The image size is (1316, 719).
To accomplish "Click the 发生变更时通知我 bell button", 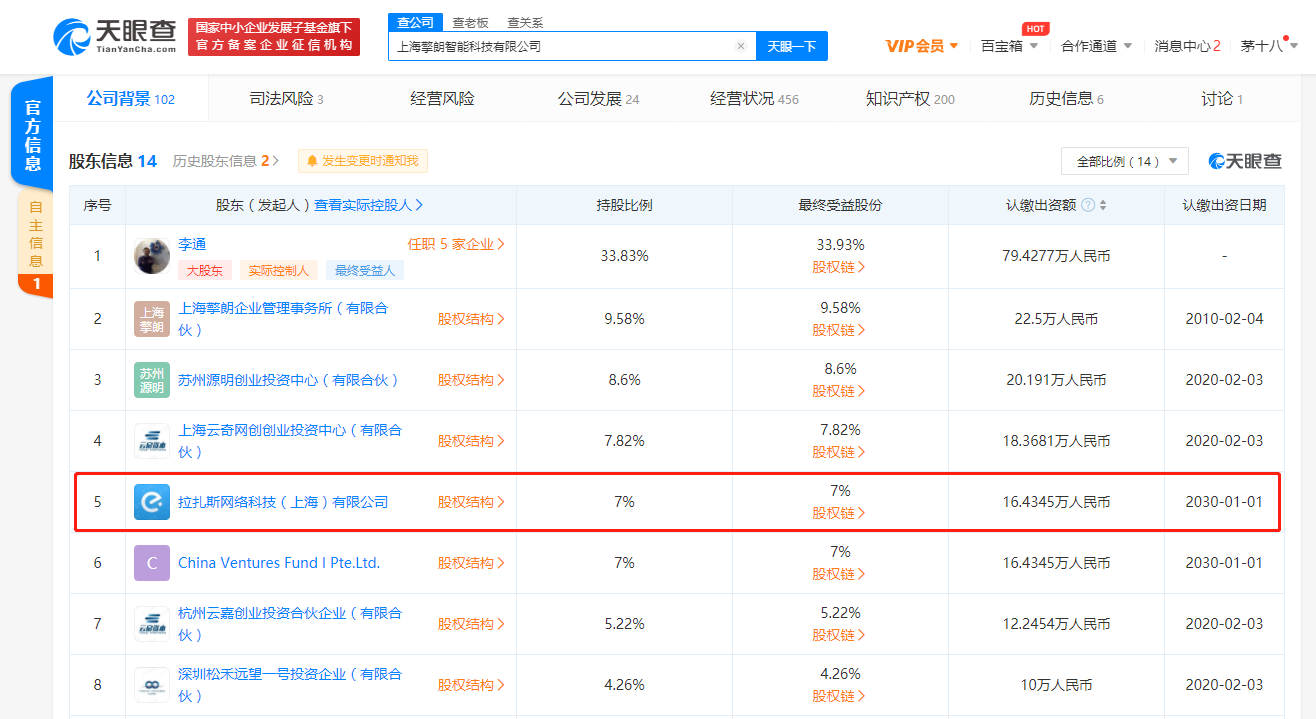I will (363, 161).
